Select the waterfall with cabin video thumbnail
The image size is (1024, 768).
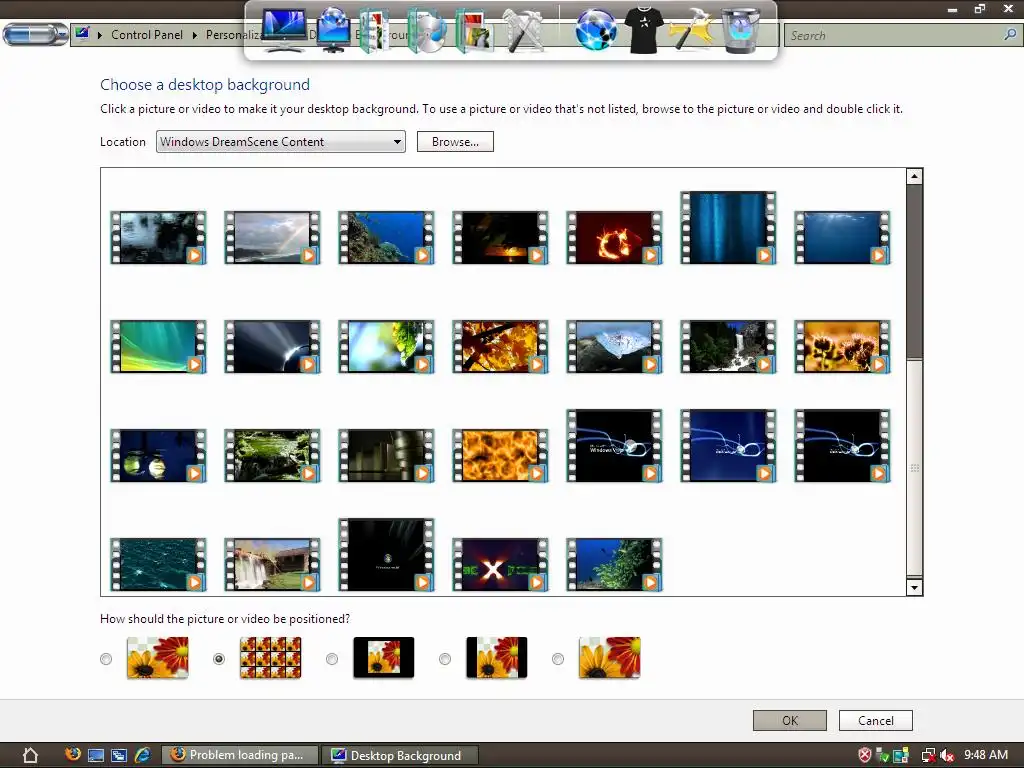pyautogui.click(x=272, y=564)
